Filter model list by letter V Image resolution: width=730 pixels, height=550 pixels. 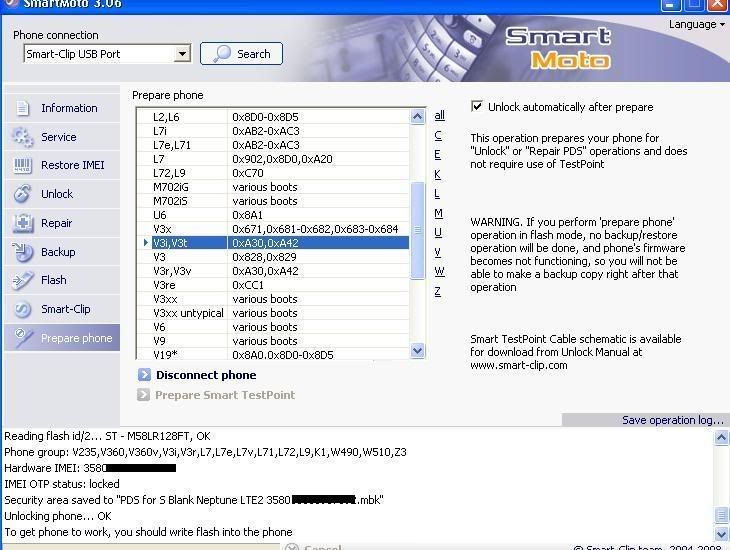click(x=437, y=252)
